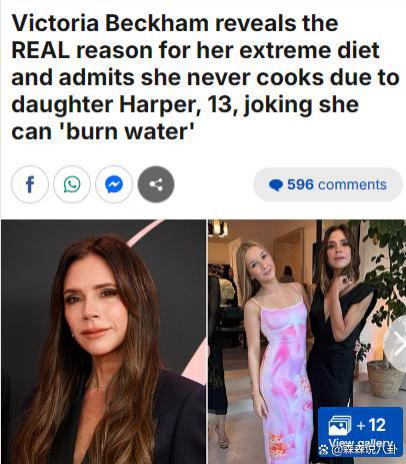406x464 pixels.
Task: Click the stacked photos gallery icon
Action: pyautogui.click(x=340, y=425)
